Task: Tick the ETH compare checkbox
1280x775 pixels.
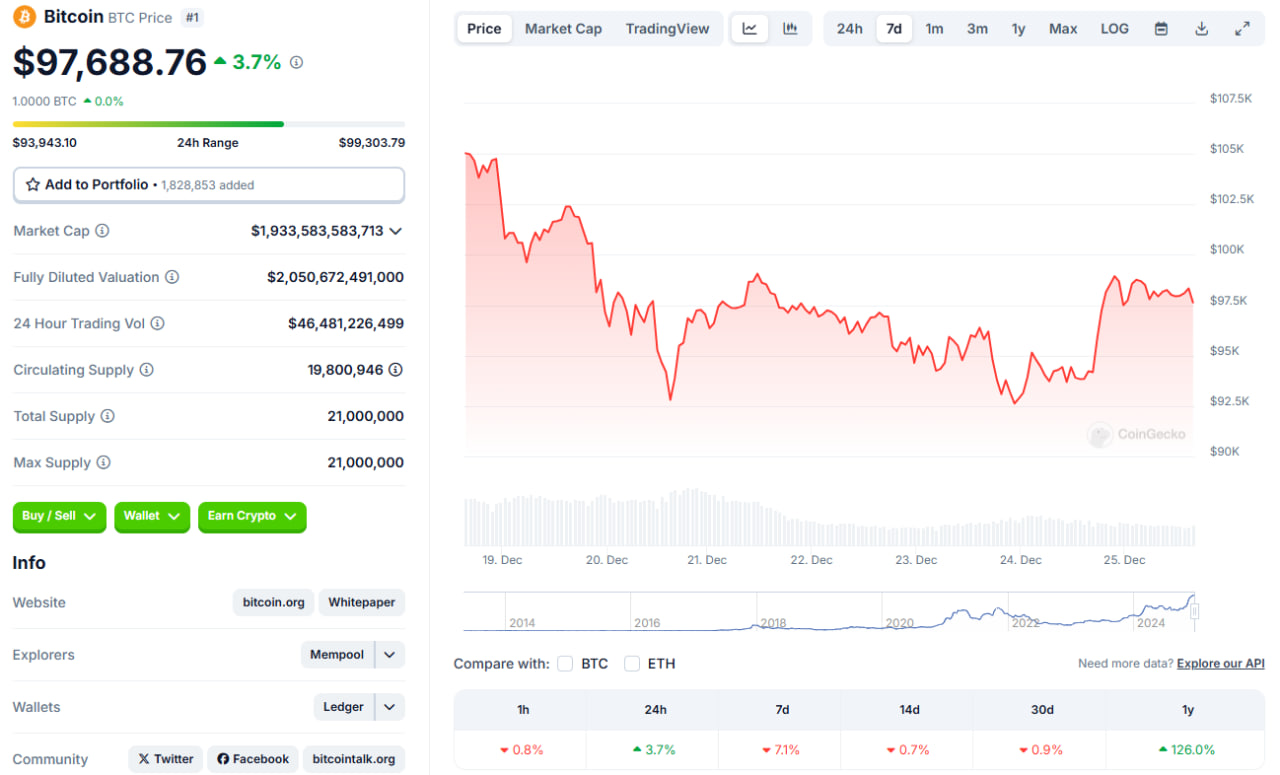Action: 632,664
